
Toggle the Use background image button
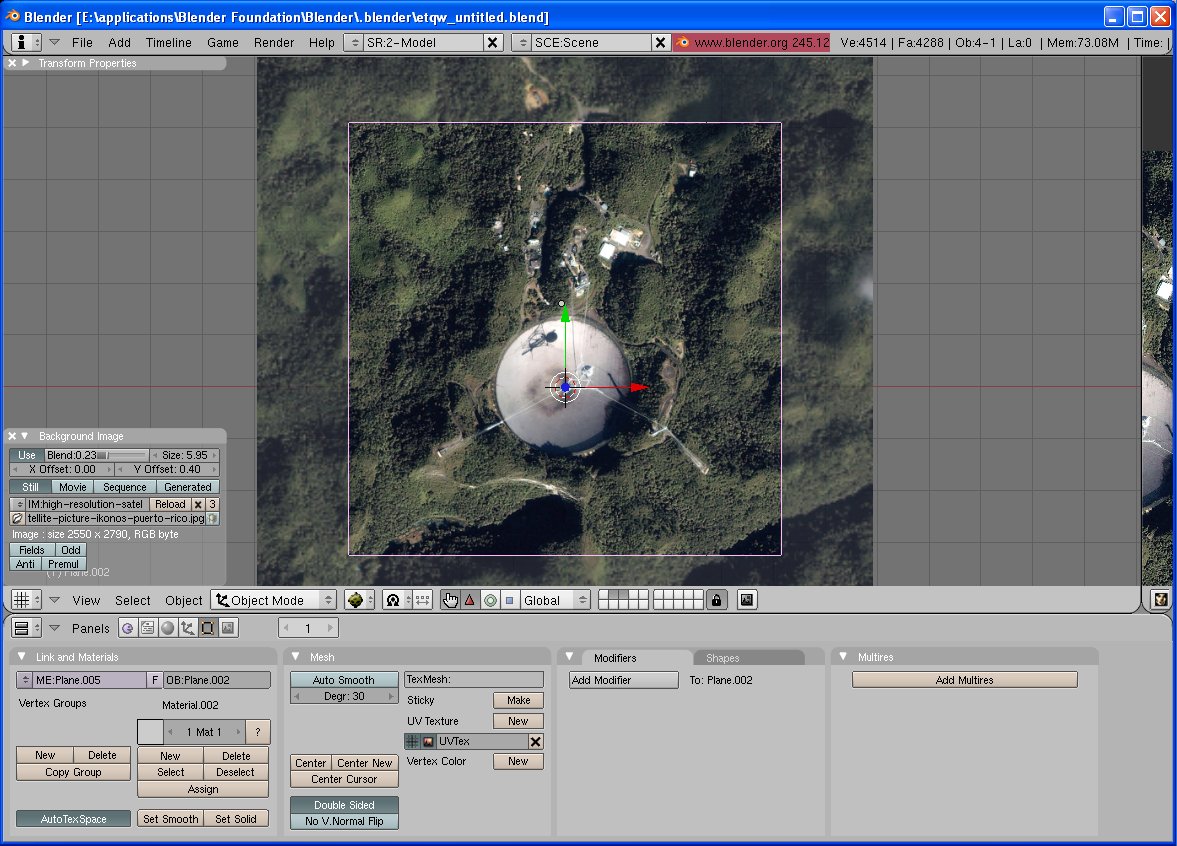click(x=27, y=455)
